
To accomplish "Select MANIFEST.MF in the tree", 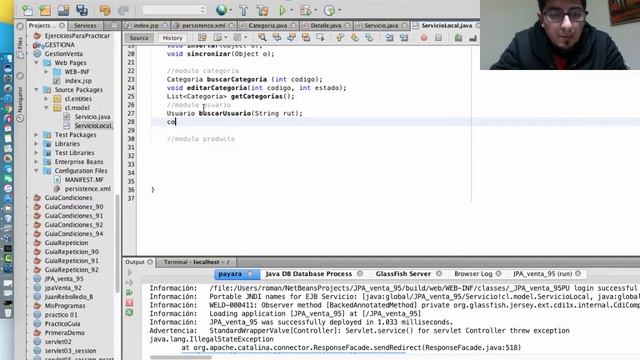I will point(84,180).
